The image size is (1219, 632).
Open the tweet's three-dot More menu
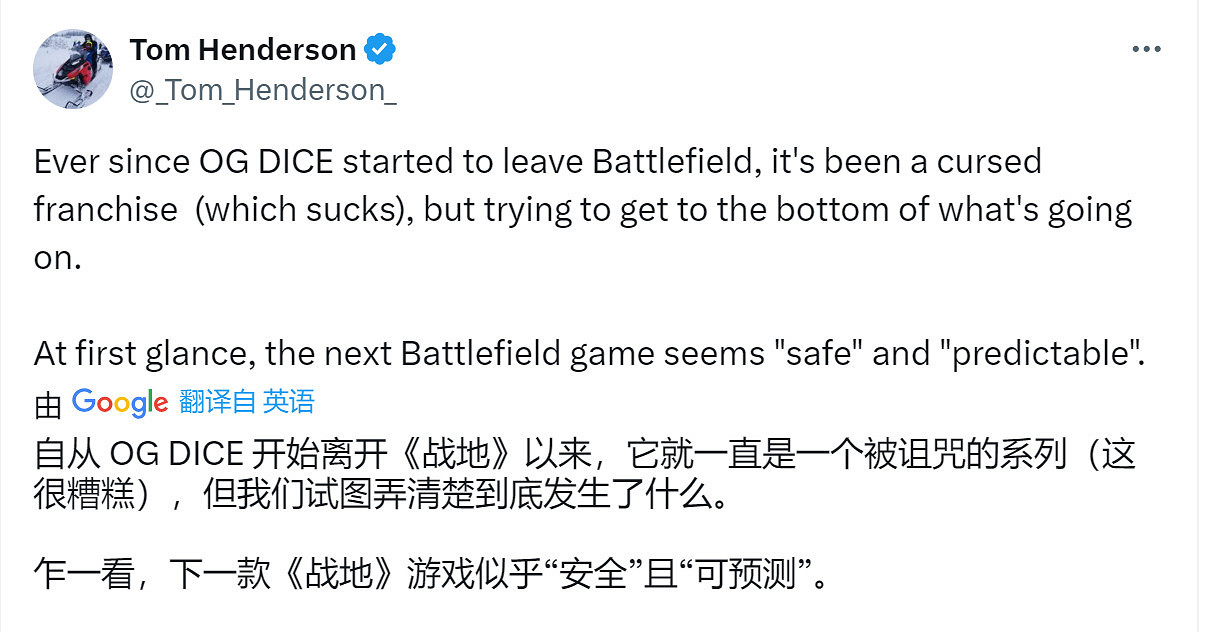click(x=1145, y=49)
